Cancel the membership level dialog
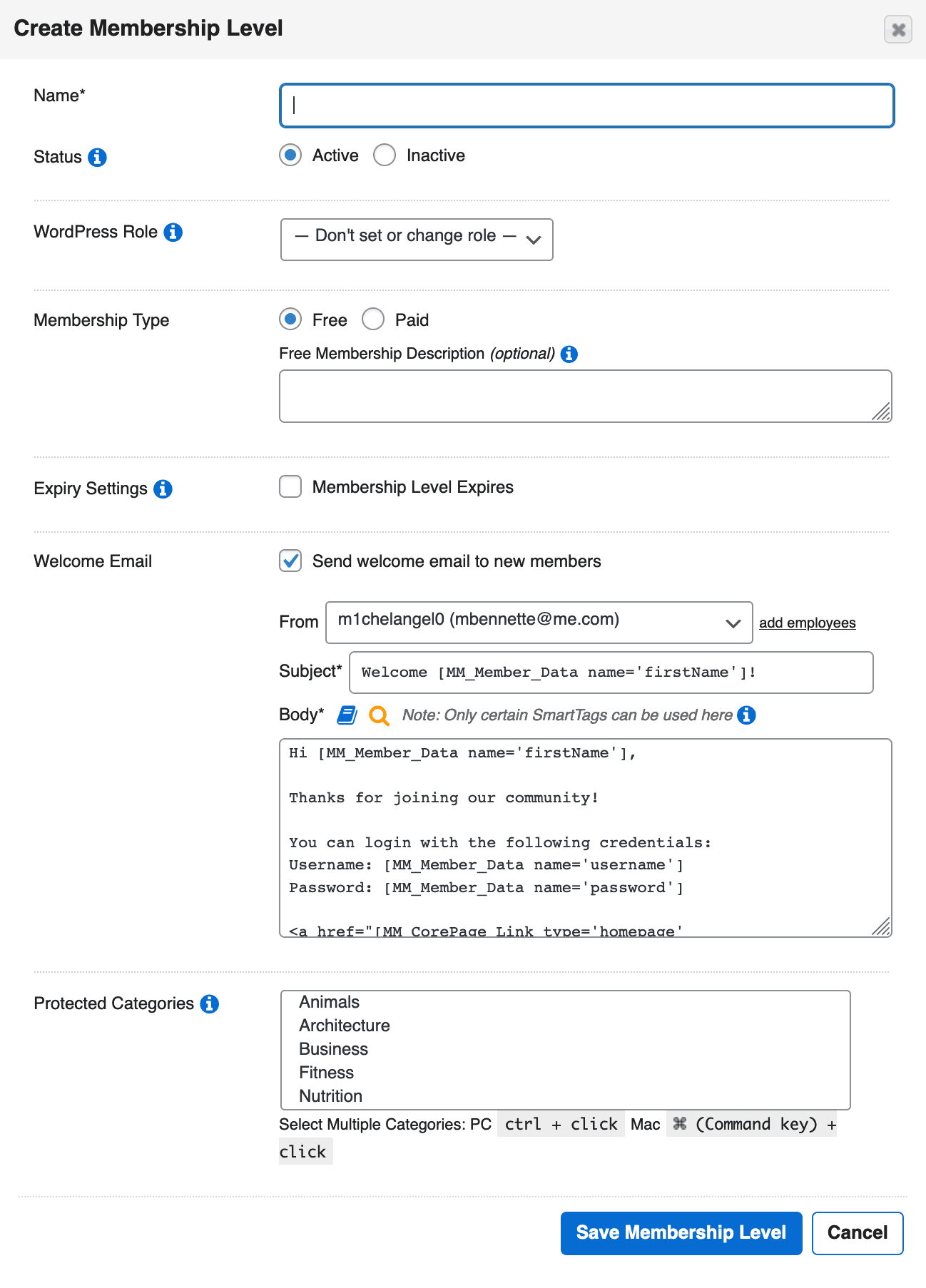The width and height of the screenshot is (926, 1288). point(858,1233)
